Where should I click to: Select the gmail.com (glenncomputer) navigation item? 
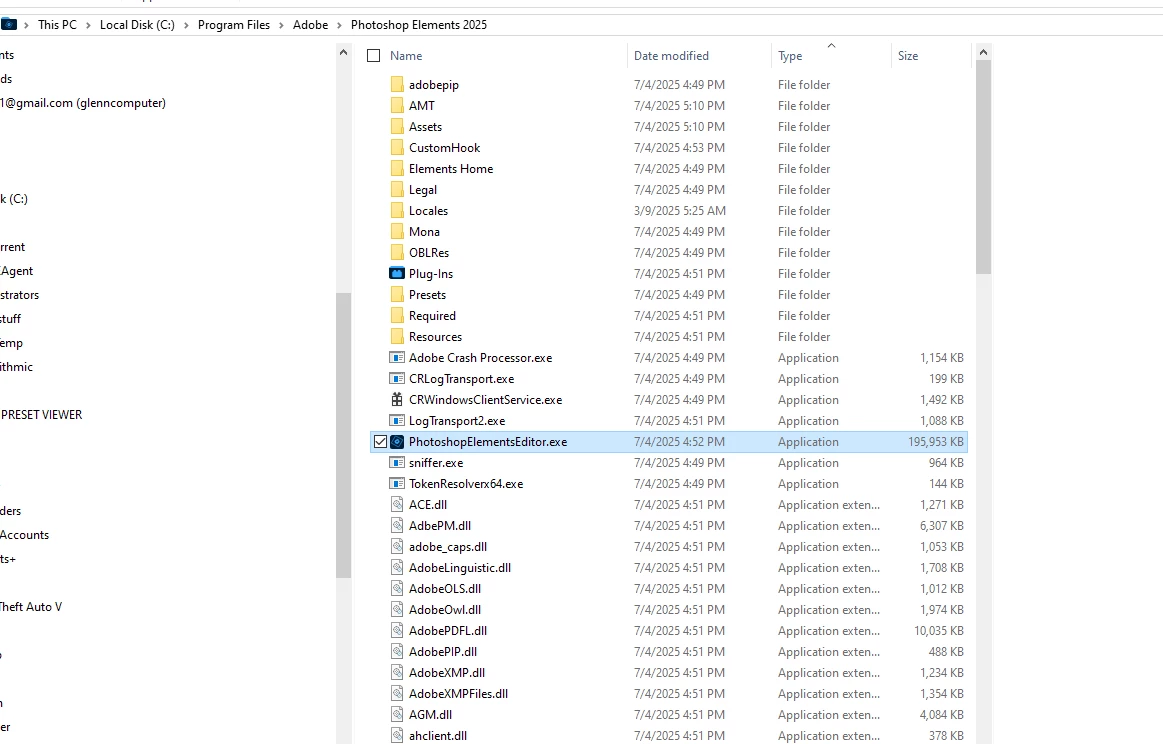click(83, 103)
